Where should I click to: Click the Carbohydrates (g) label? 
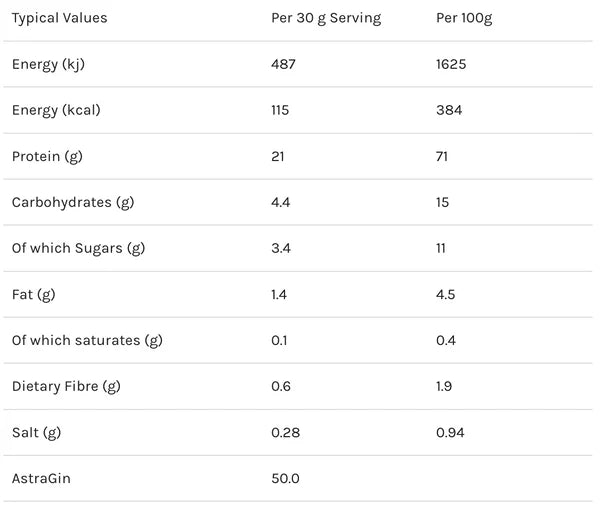72,202
